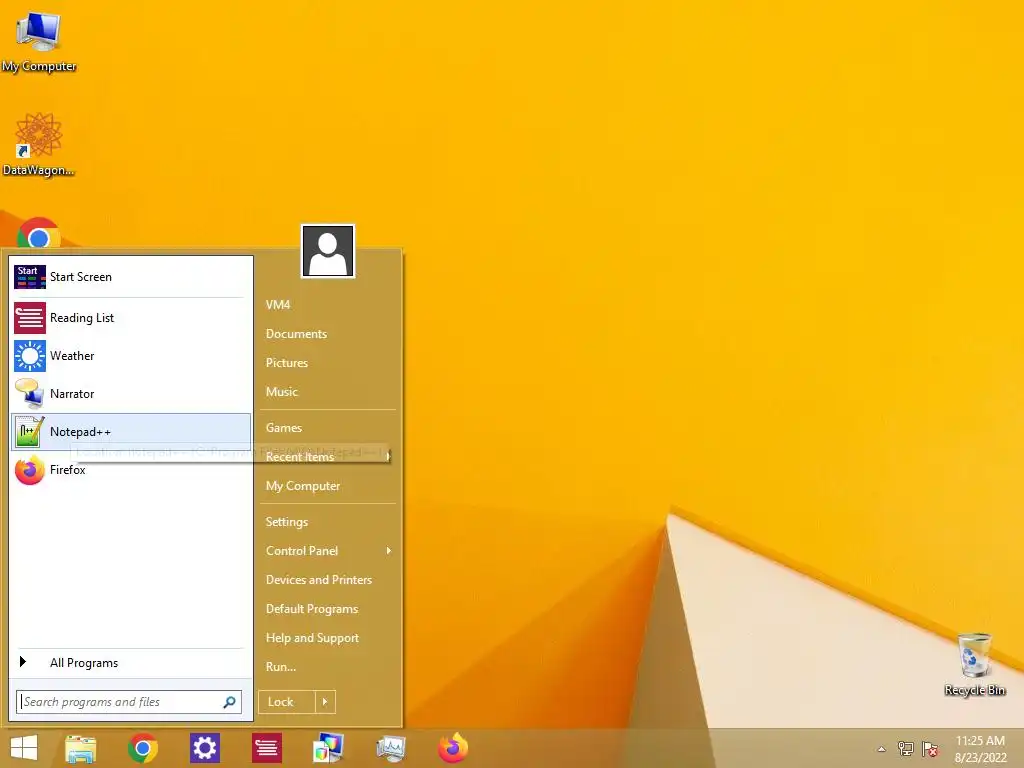1024x768 pixels.
Task: Launch Reading List from start menu
Action: (x=131, y=318)
